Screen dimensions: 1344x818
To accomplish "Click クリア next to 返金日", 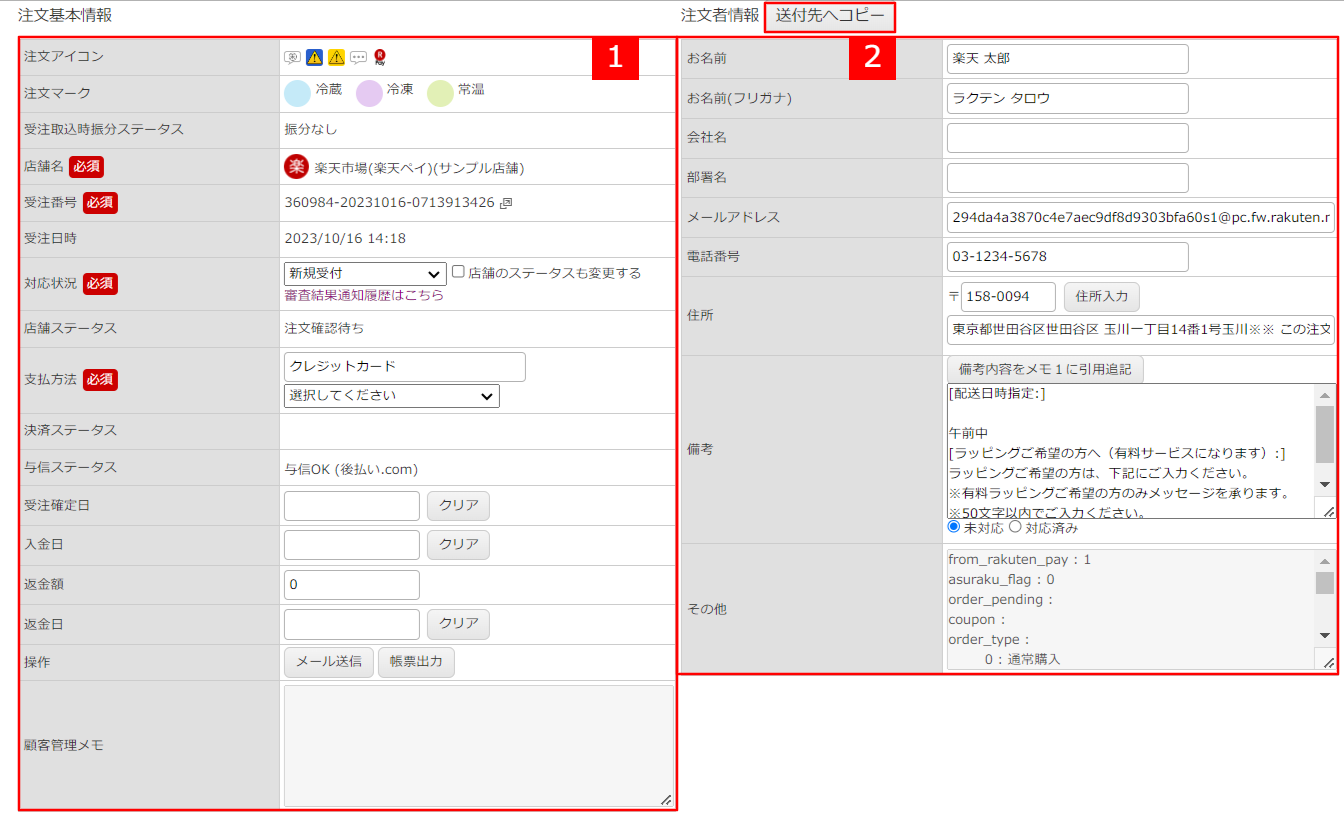I will 459,624.
